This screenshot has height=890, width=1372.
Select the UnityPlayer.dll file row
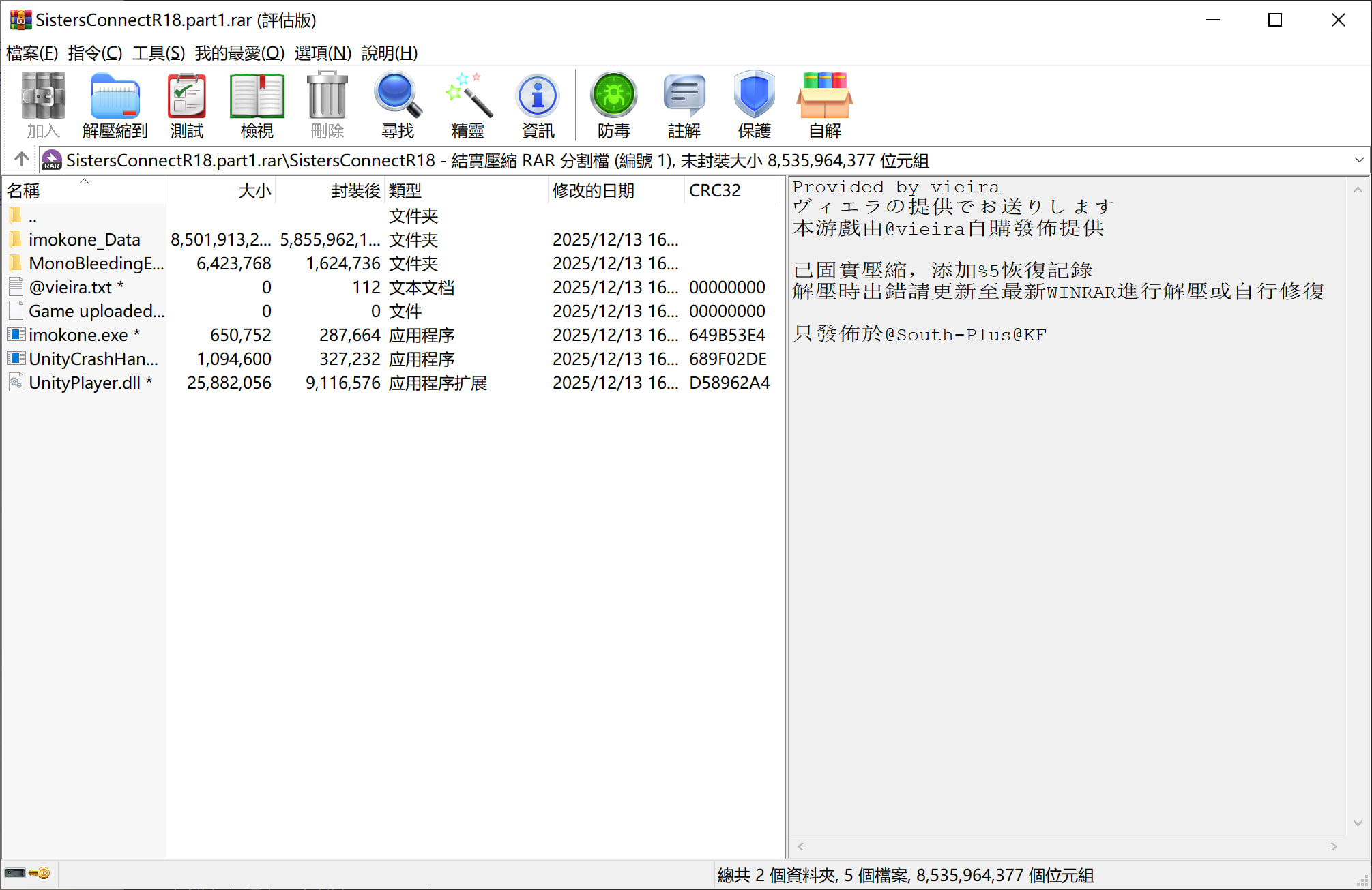[84, 383]
